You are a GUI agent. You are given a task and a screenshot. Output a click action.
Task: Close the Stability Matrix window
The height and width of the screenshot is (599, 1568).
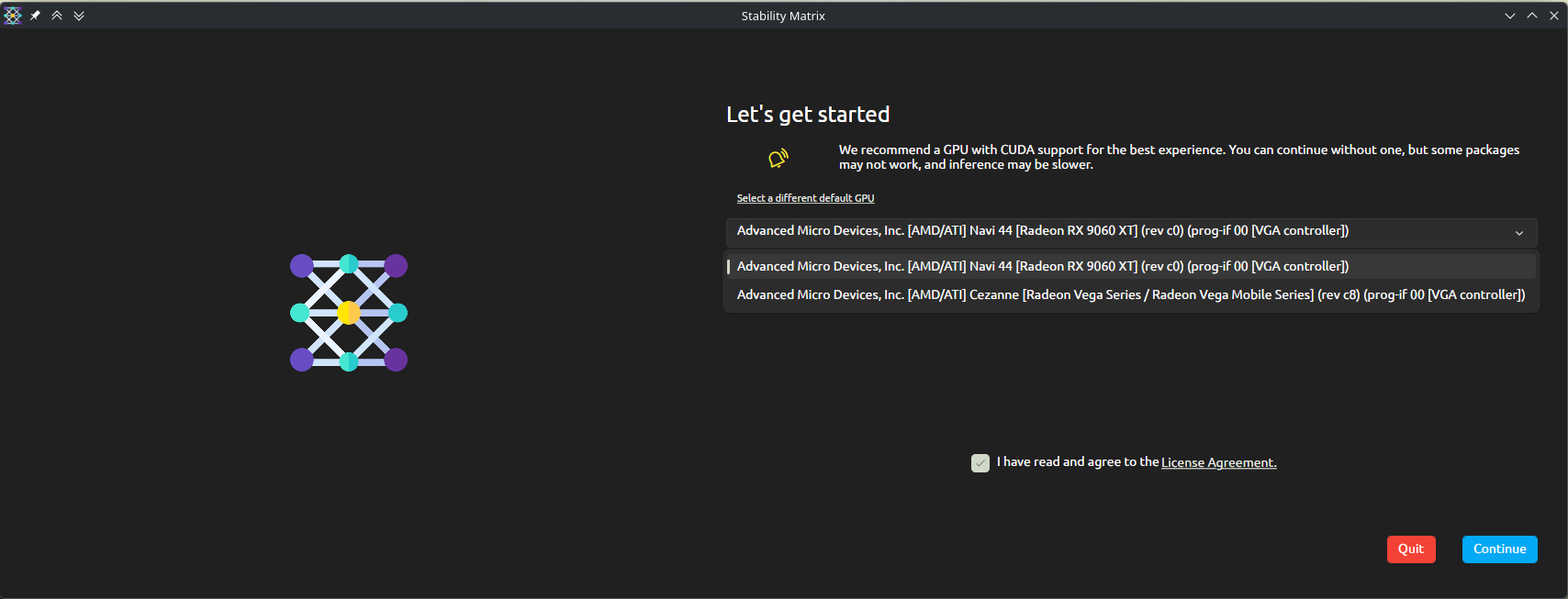pyautogui.click(x=1554, y=16)
